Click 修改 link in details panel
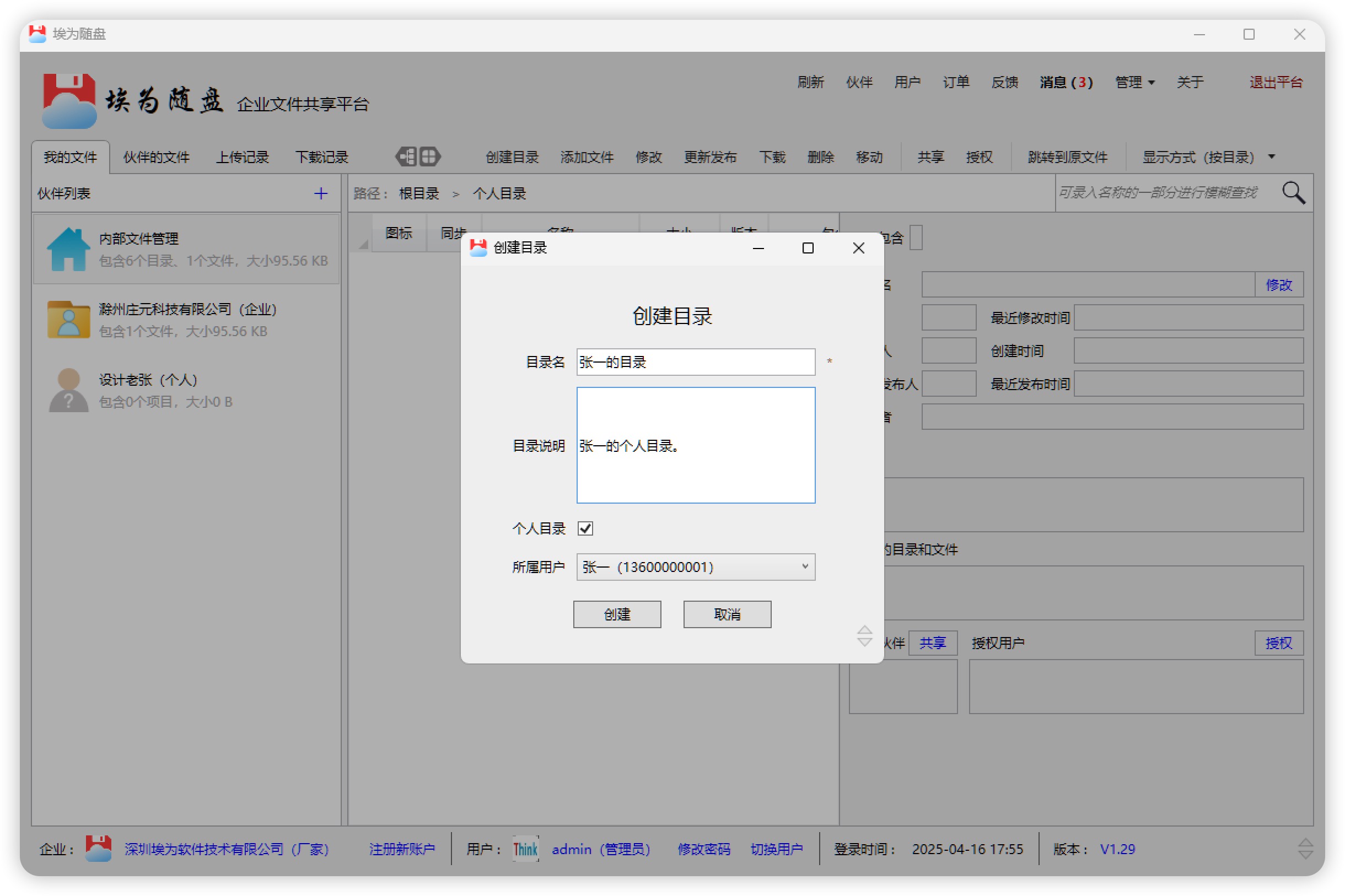The width and height of the screenshot is (1345, 896). pos(1279,284)
